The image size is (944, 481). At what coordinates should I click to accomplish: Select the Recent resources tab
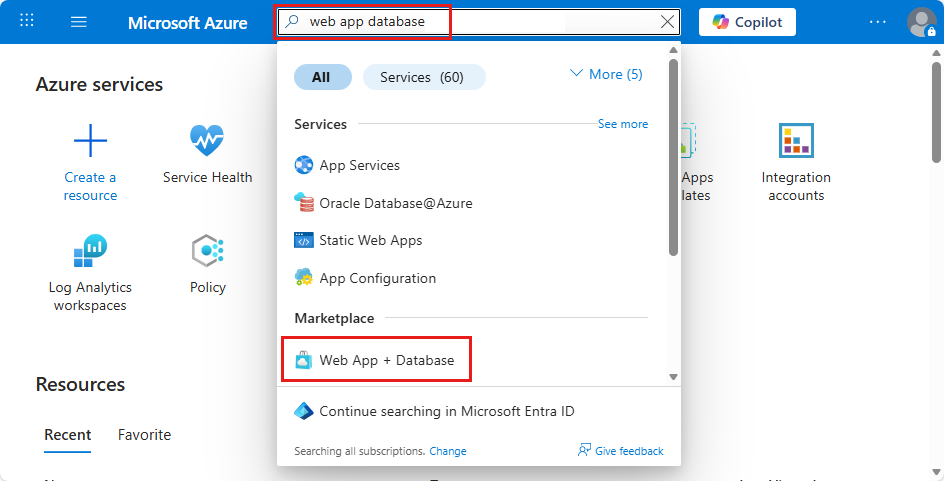pyautogui.click(x=68, y=435)
